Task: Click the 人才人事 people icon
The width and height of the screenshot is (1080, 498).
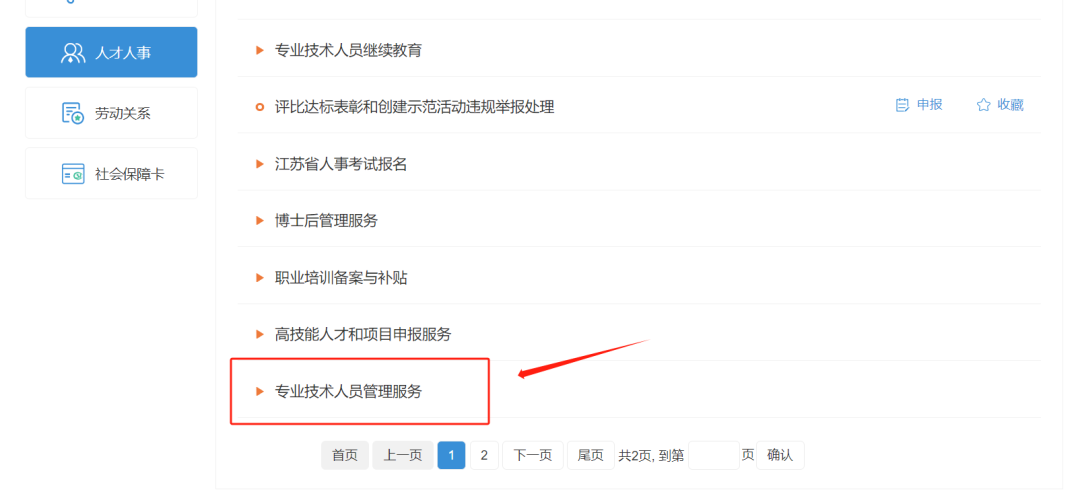Action: coord(73,53)
